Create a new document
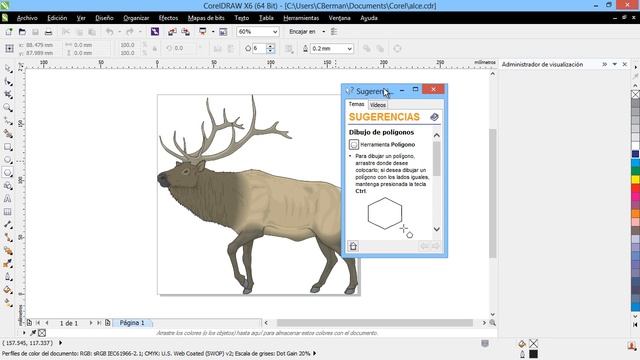Image resolution: width=640 pixels, height=360 pixels. click(x=9, y=32)
